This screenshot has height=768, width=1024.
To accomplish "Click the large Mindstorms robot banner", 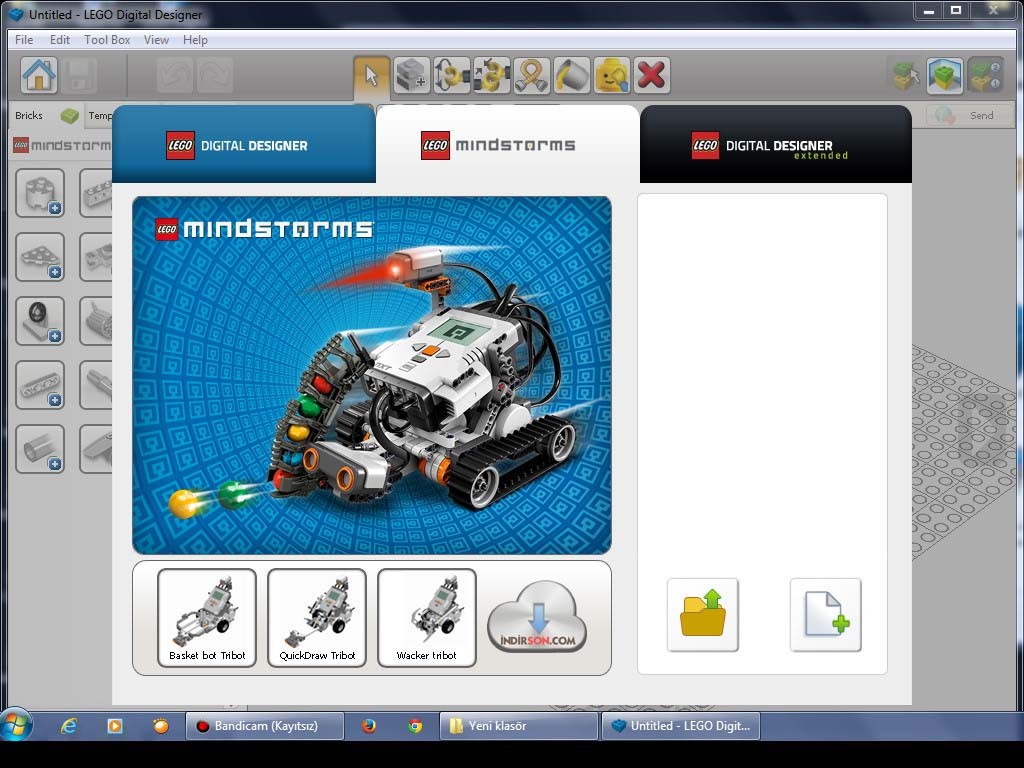I will 372,376.
